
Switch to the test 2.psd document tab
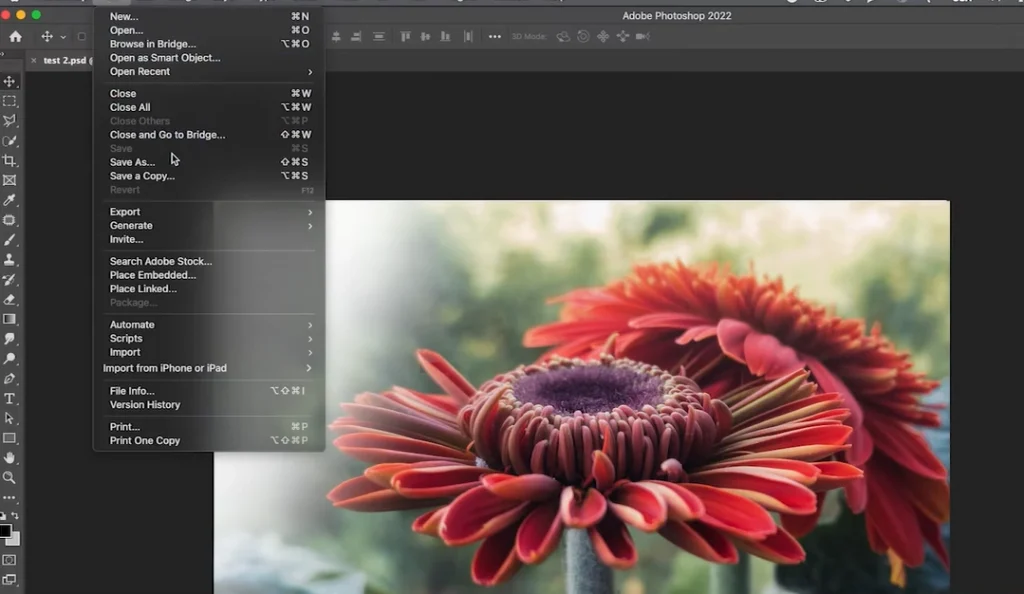pyautogui.click(x=62, y=60)
